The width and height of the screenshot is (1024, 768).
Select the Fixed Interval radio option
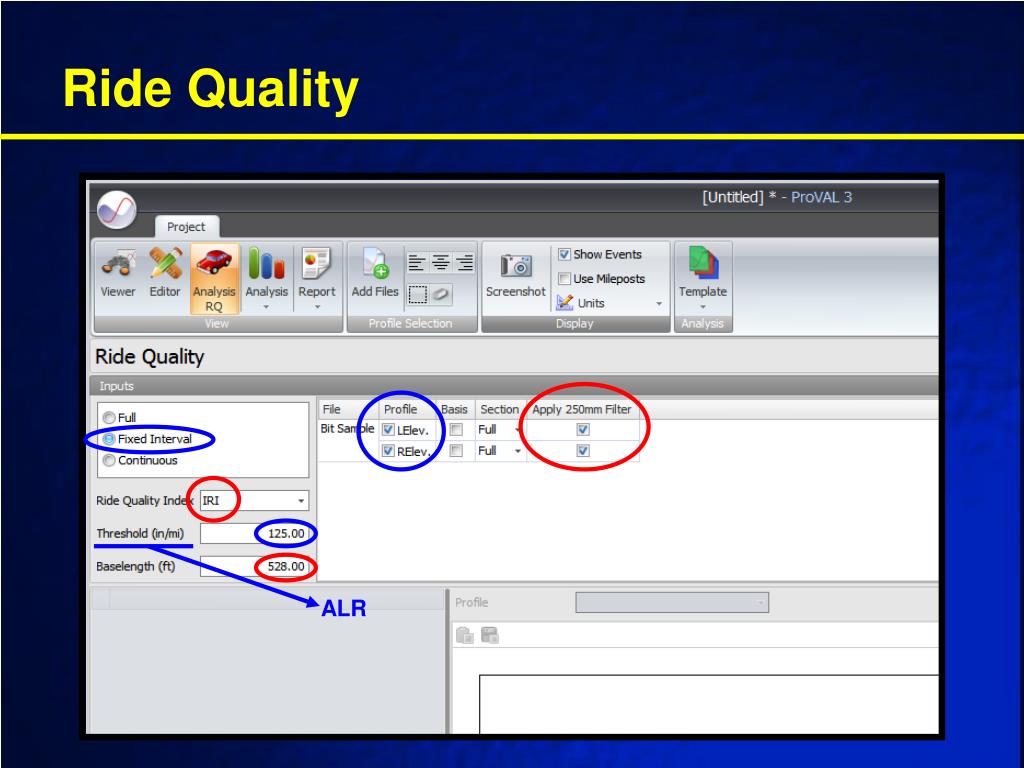point(109,439)
